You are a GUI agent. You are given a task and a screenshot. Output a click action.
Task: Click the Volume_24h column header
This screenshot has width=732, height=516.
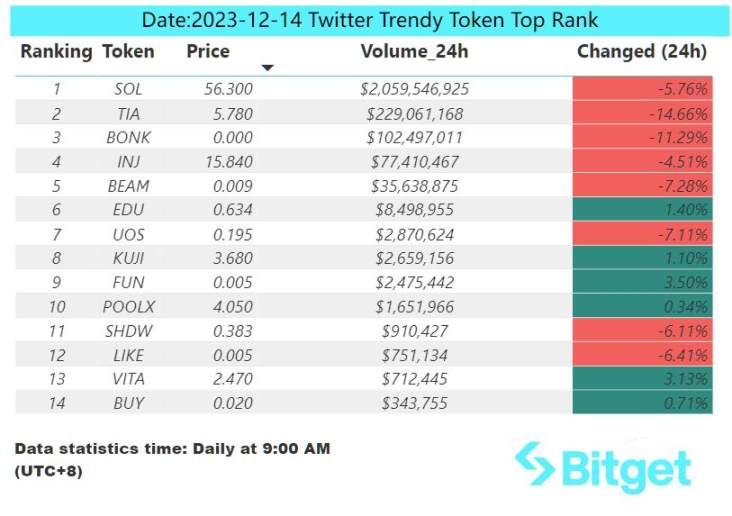pyautogui.click(x=415, y=51)
